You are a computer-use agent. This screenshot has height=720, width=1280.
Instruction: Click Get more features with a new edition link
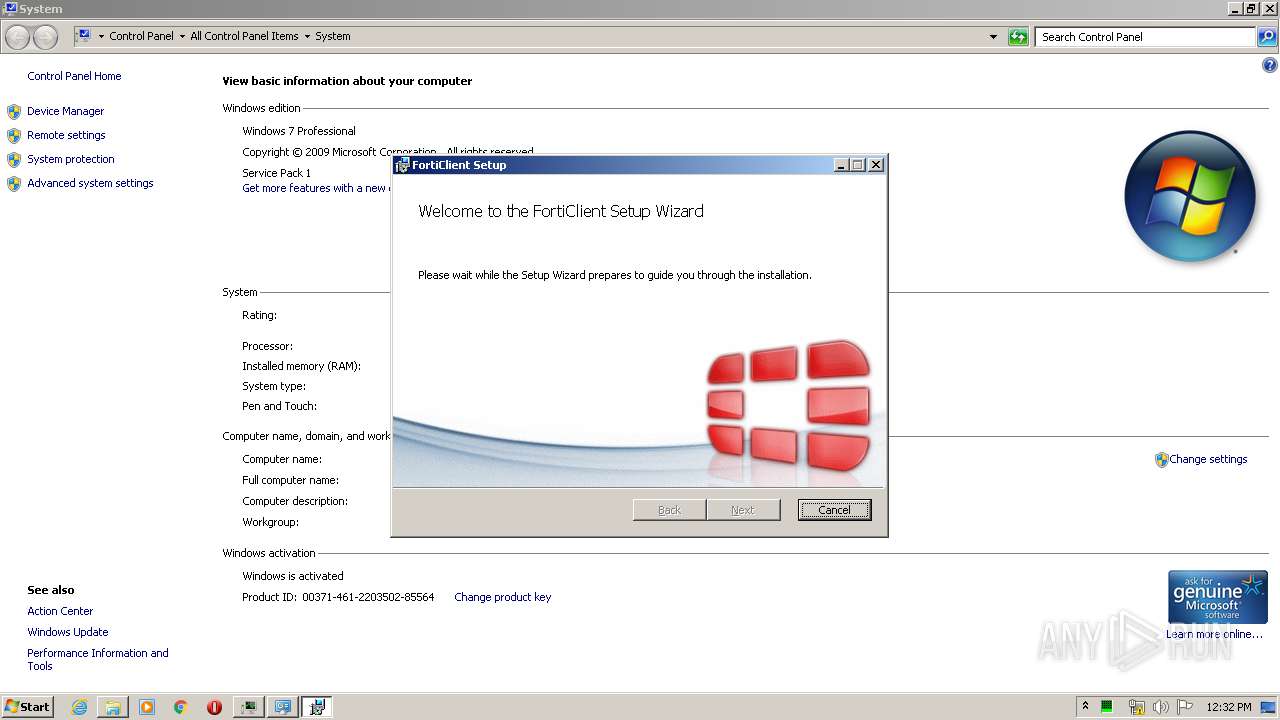pyautogui.click(x=315, y=188)
